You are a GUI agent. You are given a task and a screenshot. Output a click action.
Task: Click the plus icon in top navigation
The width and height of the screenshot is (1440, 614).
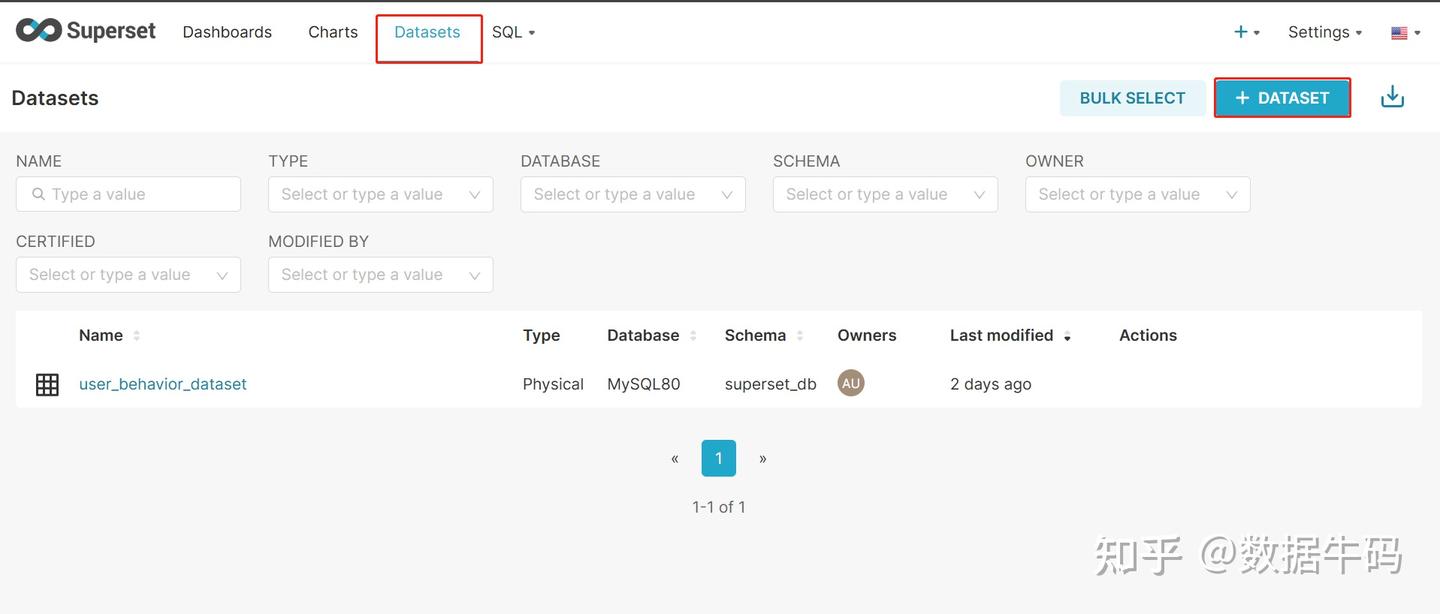[x=1241, y=32]
